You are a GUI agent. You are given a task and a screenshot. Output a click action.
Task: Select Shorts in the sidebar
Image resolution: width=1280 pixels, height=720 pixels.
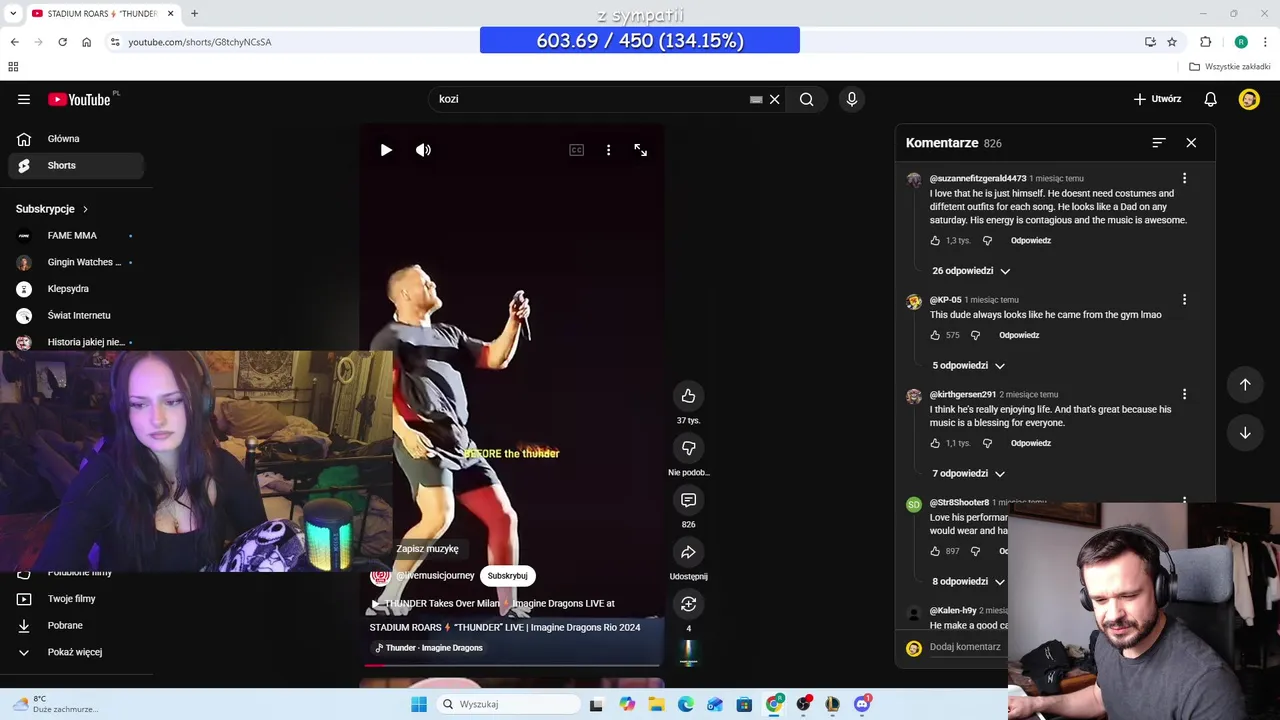[x=76, y=166]
